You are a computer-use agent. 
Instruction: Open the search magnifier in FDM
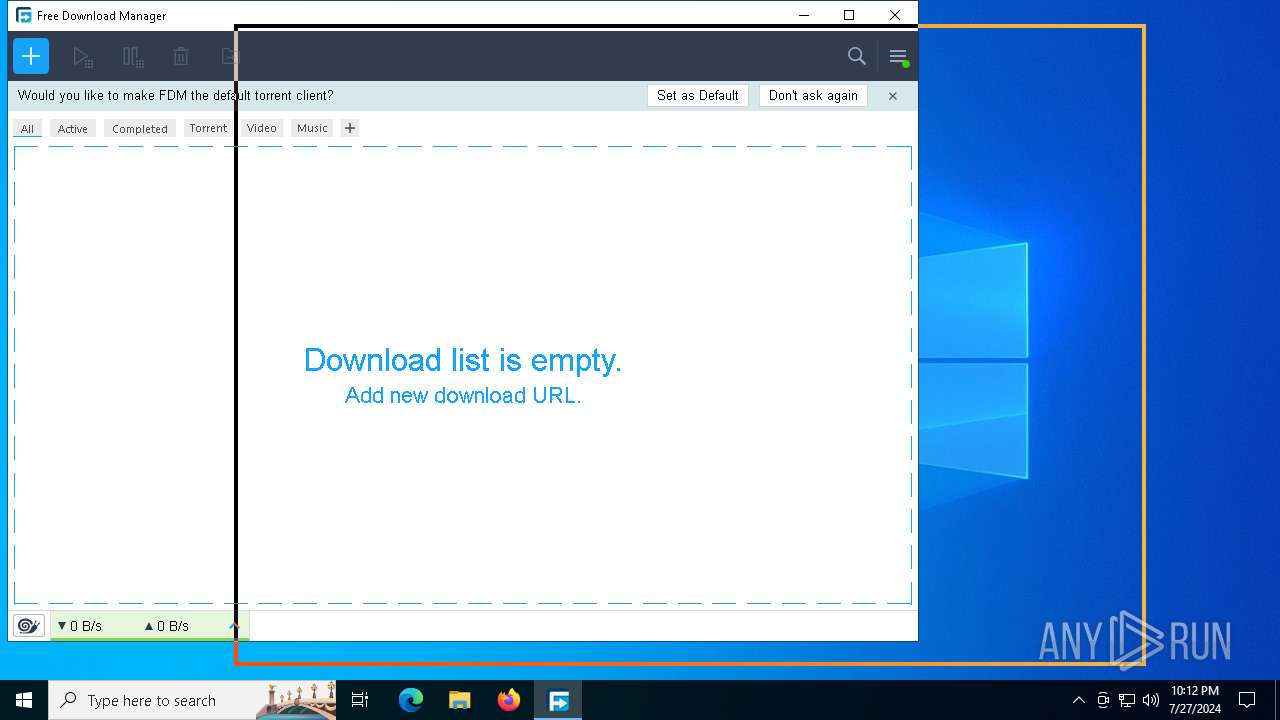click(857, 57)
